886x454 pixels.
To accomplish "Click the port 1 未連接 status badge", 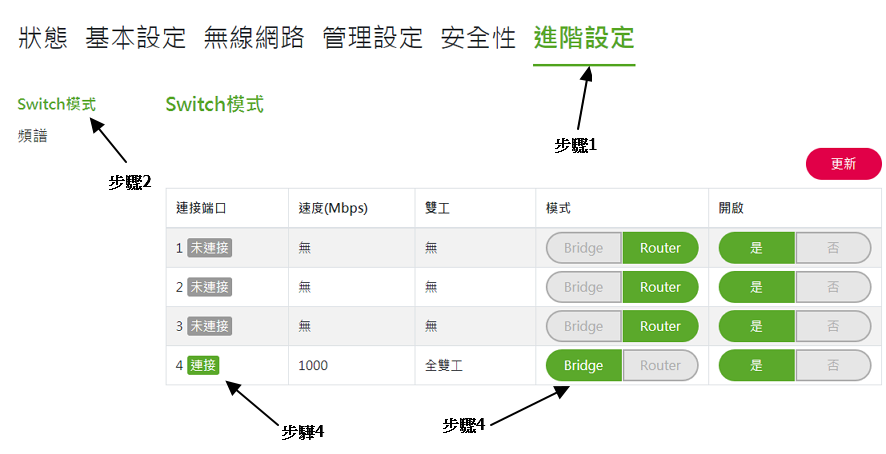I will (210, 248).
